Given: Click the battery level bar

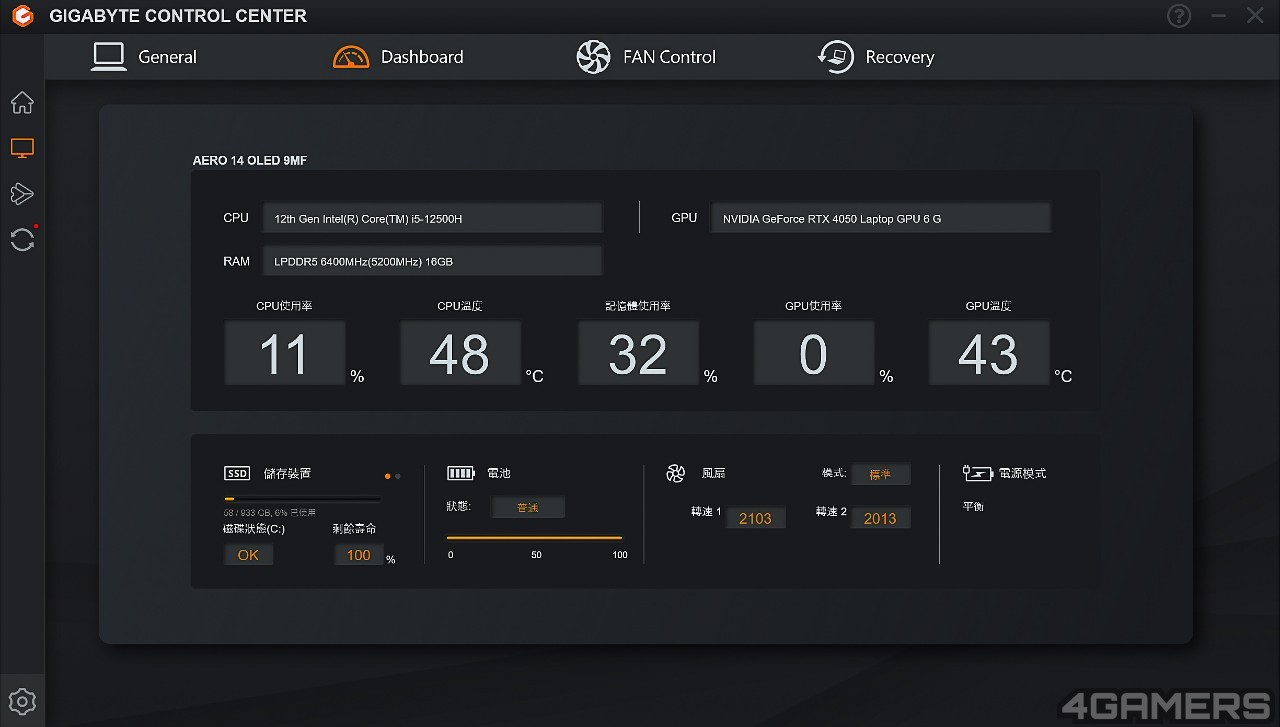Looking at the screenshot, I should (x=534, y=538).
